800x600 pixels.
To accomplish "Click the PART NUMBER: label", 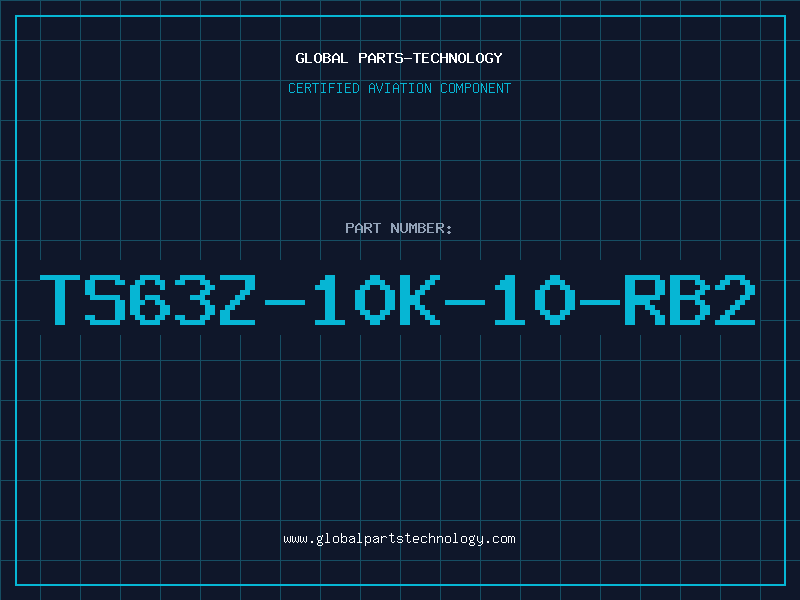I will click(x=399, y=228).
